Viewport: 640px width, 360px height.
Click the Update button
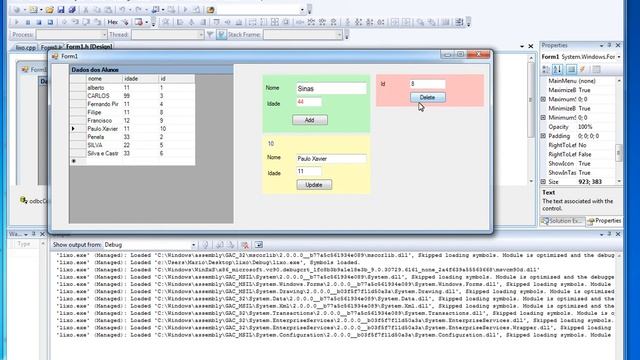[x=314, y=185]
